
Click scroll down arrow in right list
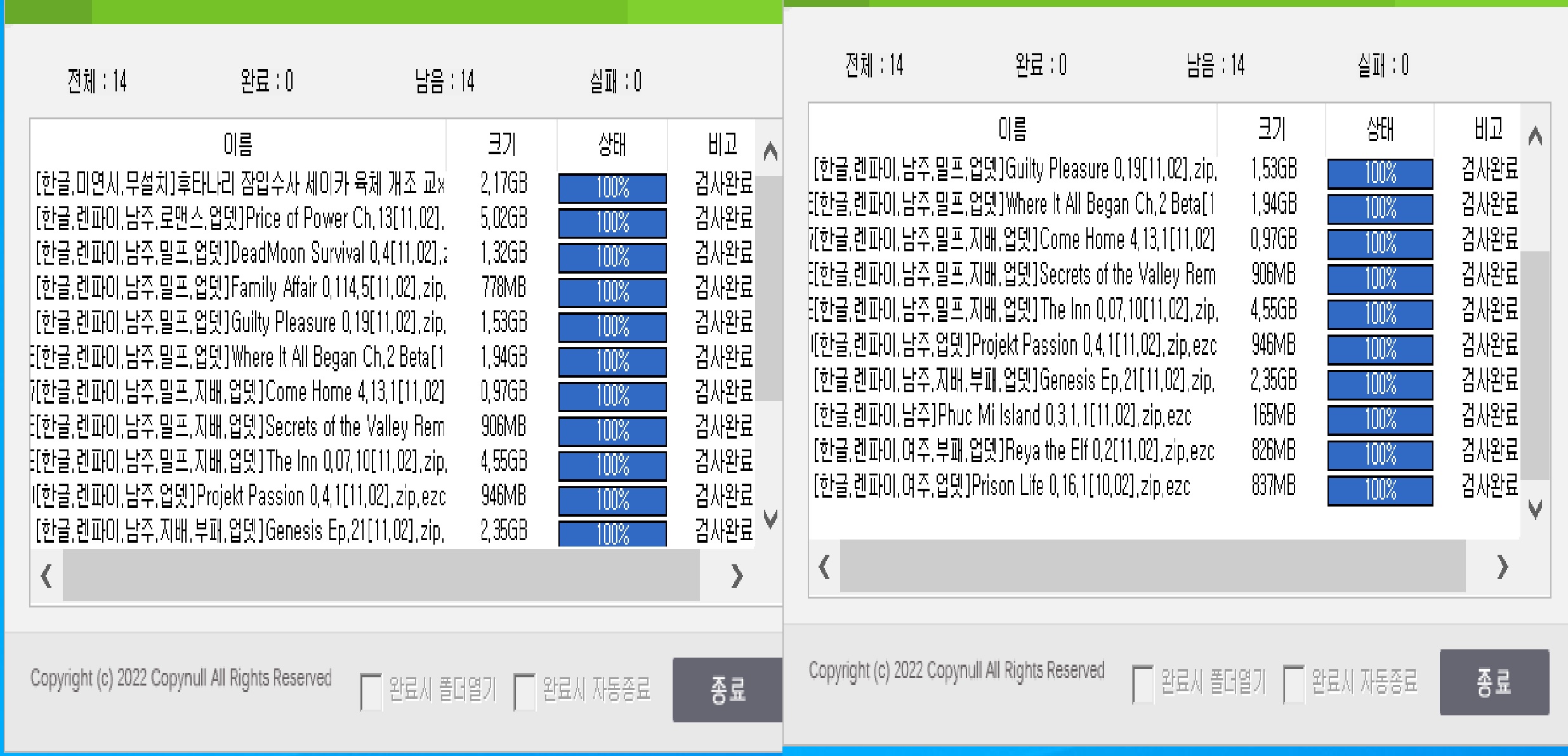click(x=1535, y=509)
